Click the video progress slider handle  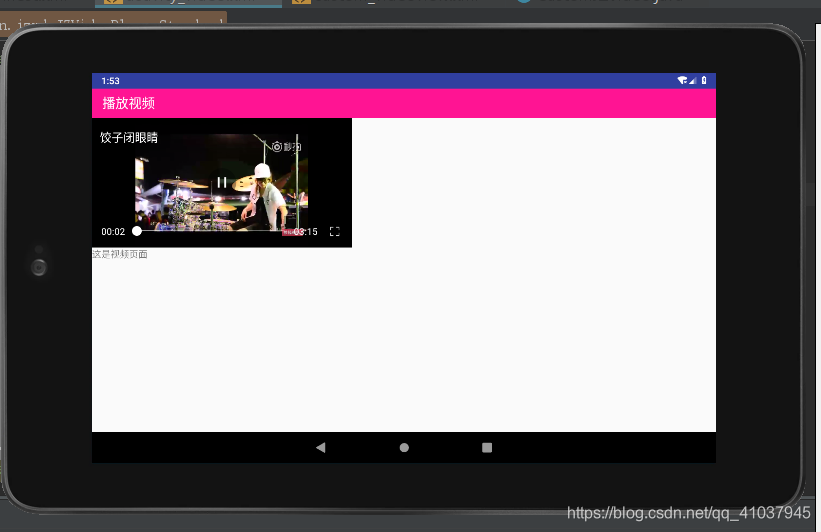[137, 231]
